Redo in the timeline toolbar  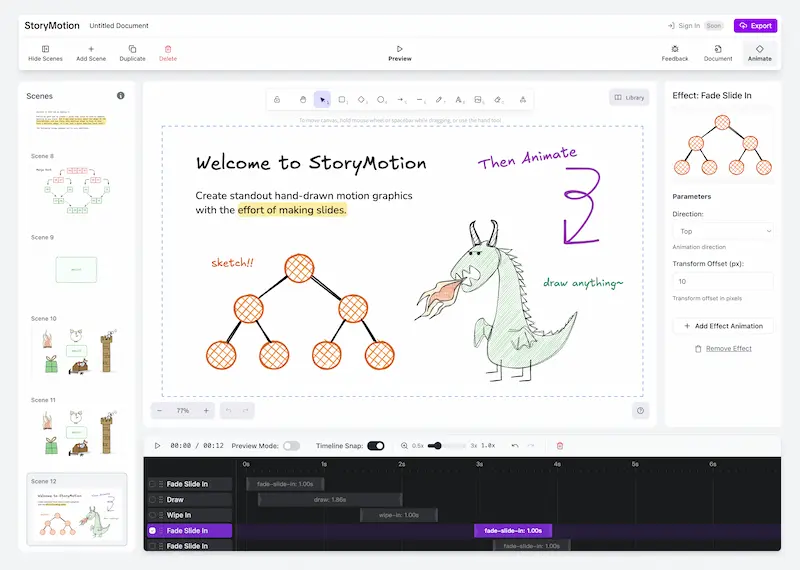click(531, 445)
